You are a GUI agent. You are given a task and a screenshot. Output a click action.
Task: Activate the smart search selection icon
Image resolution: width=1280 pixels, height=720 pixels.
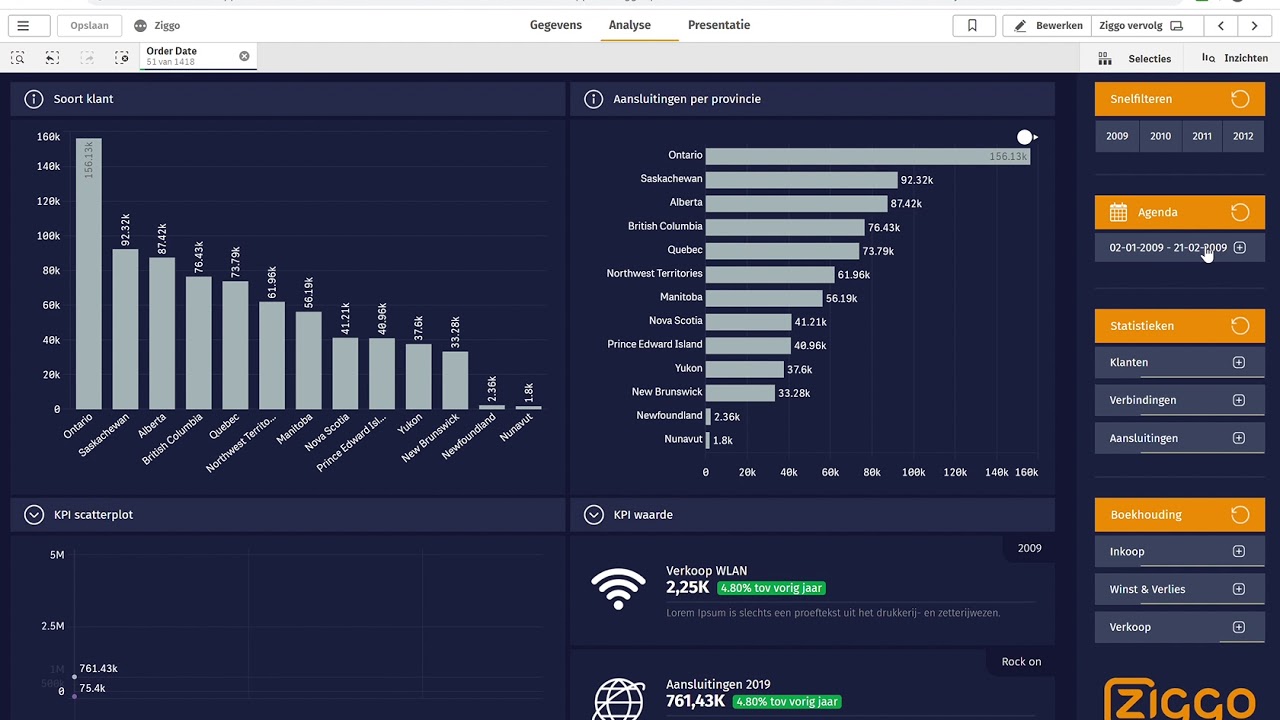click(x=18, y=58)
